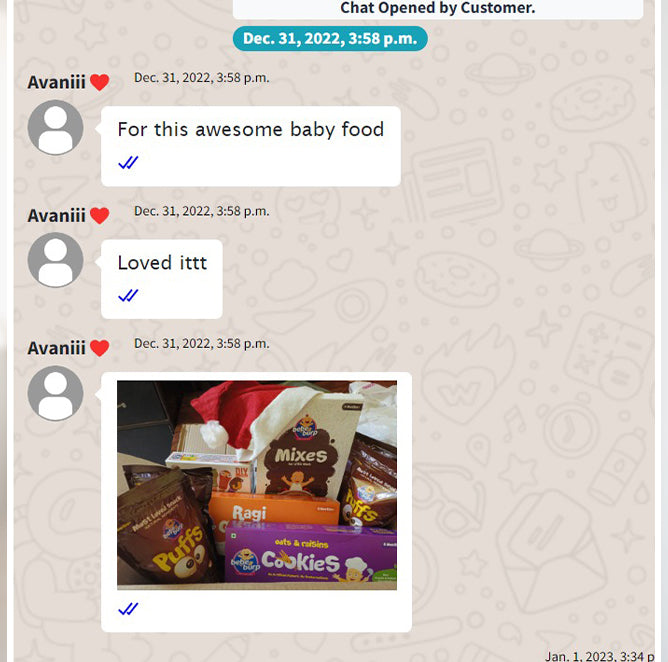Click the avatar beside the product photo message
Image resolution: width=668 pixels, height=662 pixels.
click(55, 393)
